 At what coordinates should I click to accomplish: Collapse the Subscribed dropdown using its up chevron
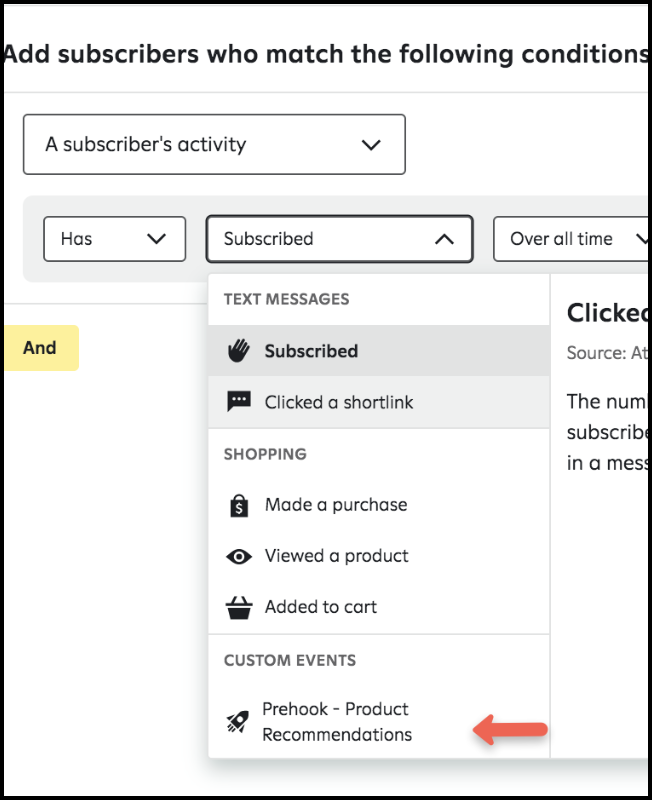pos(445,239)
